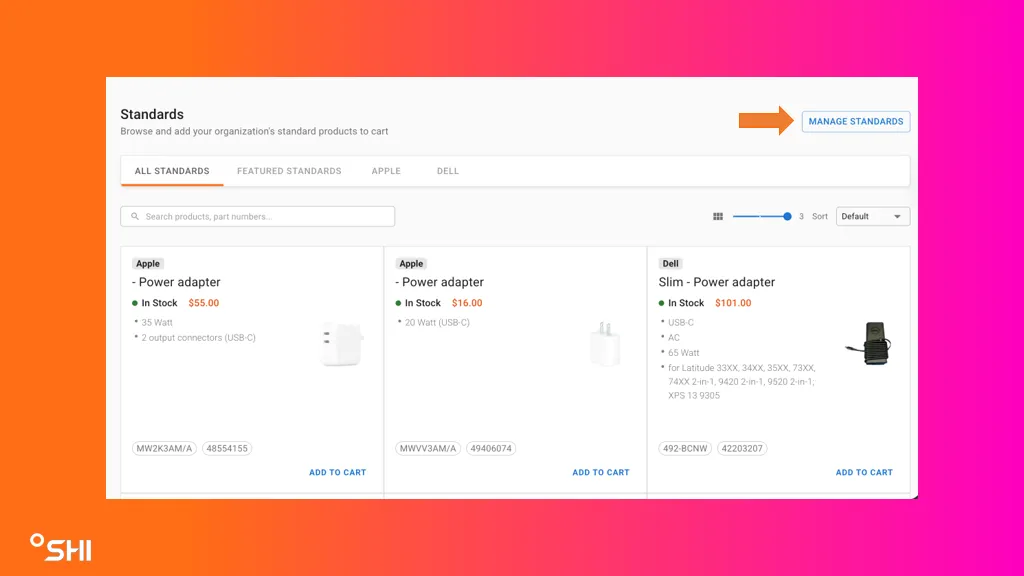Select the Apple tab

click(386, 171)
